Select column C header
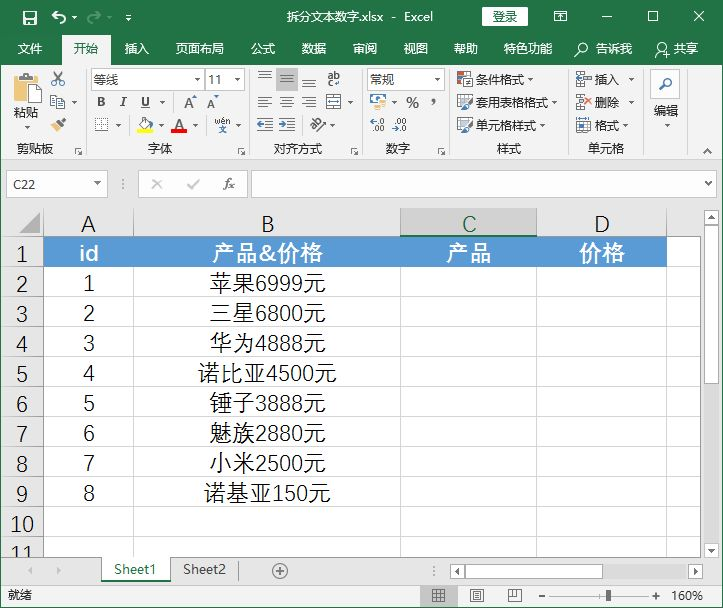723x608 pixels. tap(468, 224)
